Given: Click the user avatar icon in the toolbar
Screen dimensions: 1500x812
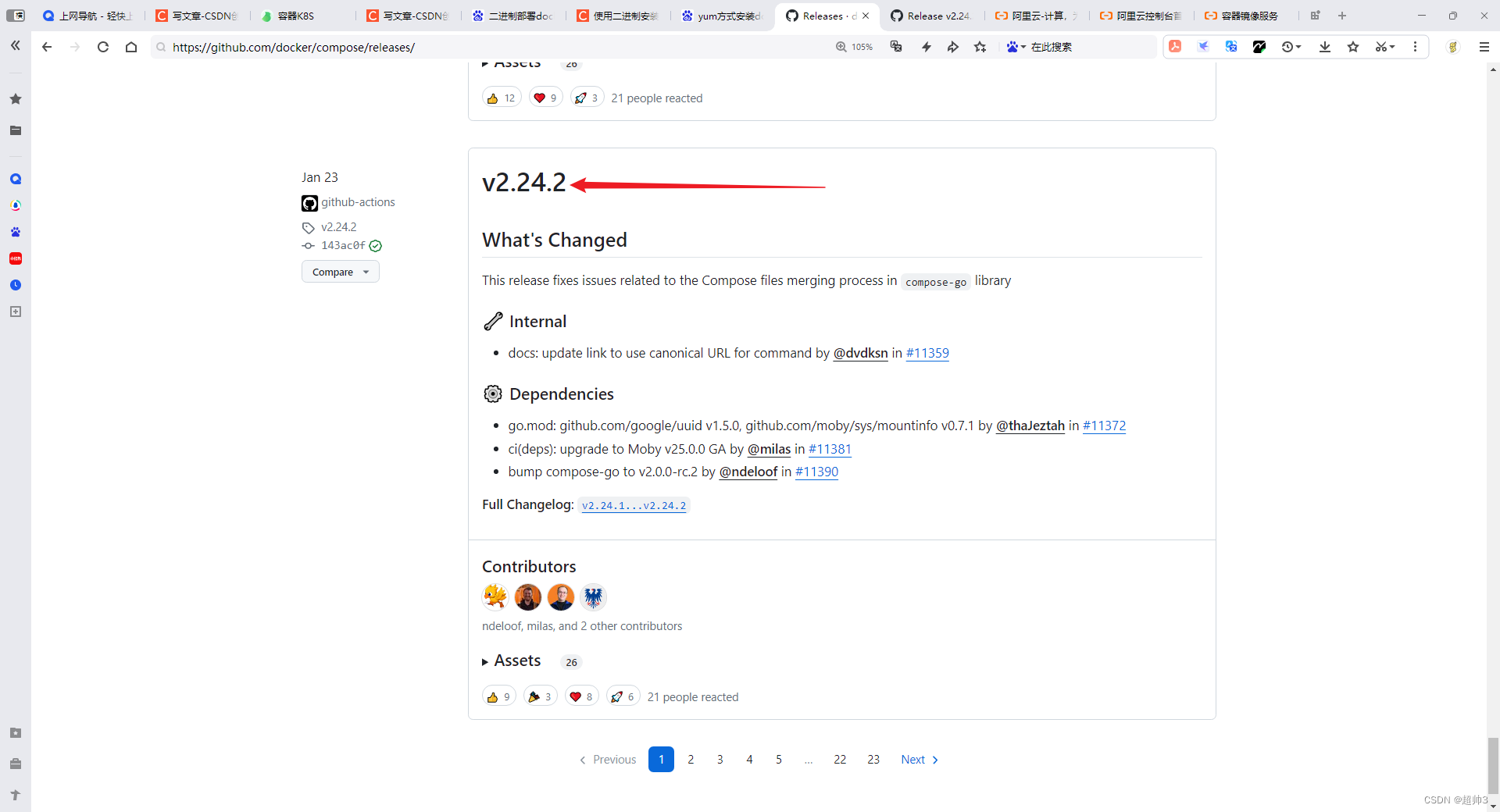Looking at the screenshot, I should coord(1453,47).
